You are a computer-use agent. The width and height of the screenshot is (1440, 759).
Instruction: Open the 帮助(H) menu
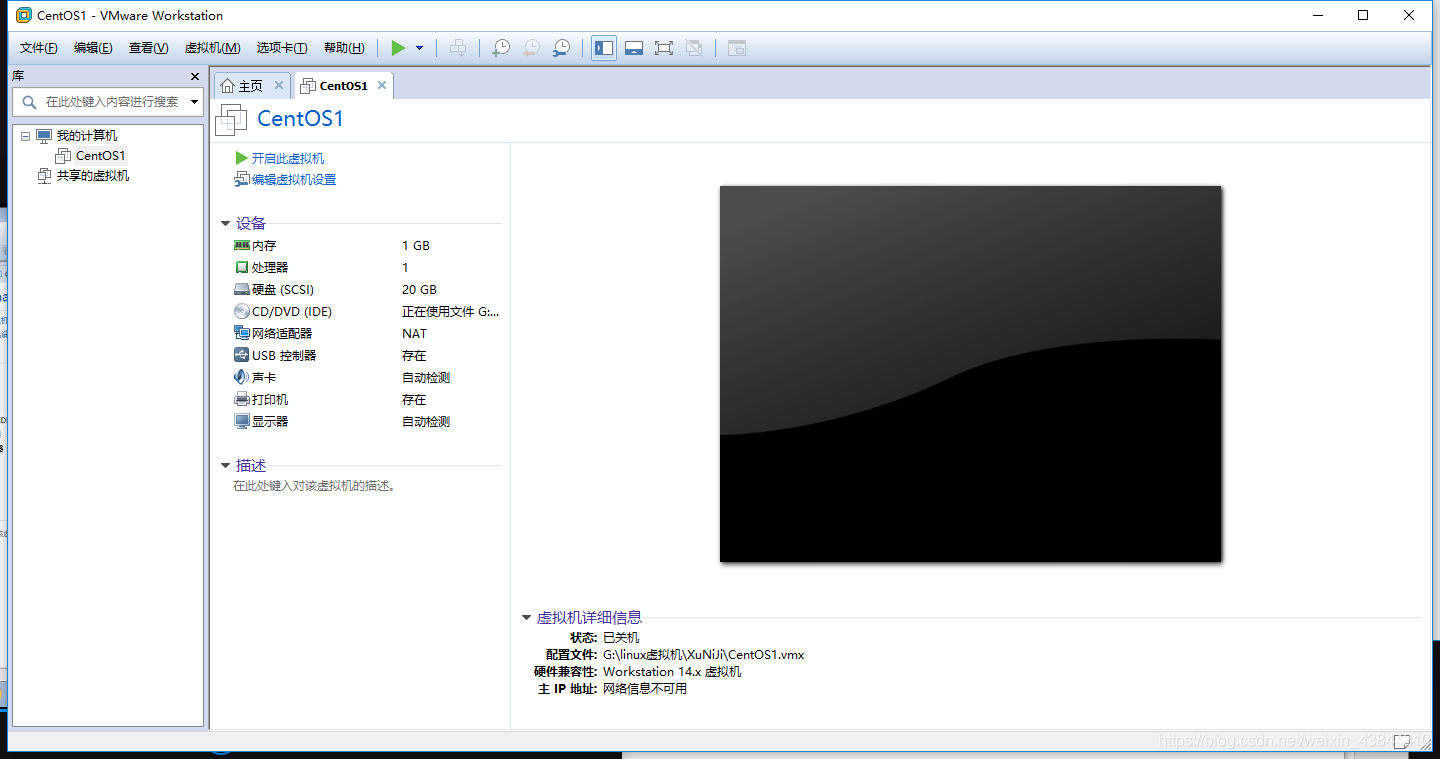point(344,48)
